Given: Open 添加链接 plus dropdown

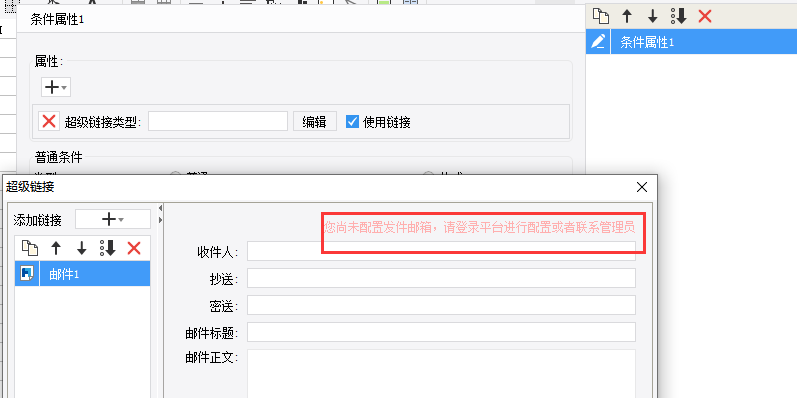Looking at the screenshot, I should pyautogui.click(x=113, y=220).
